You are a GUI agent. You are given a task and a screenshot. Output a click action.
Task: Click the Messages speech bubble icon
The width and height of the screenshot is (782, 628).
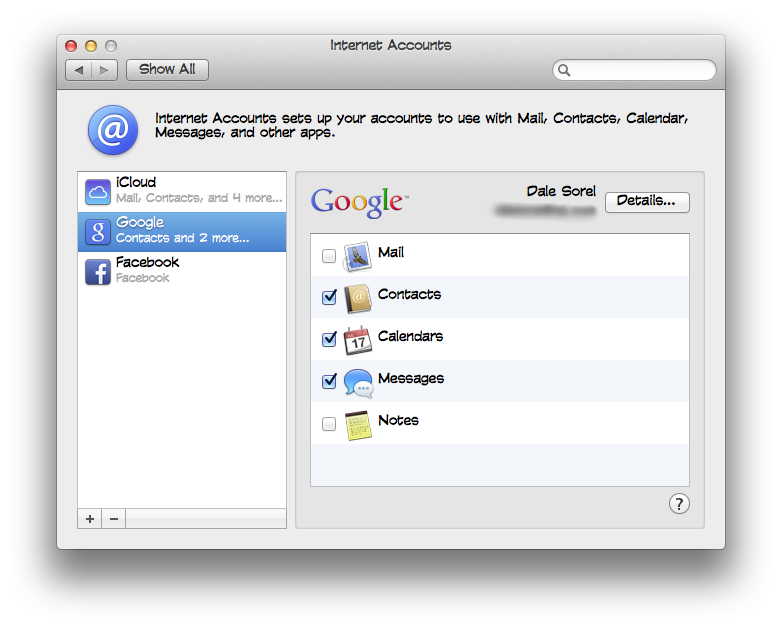point(358,383)
